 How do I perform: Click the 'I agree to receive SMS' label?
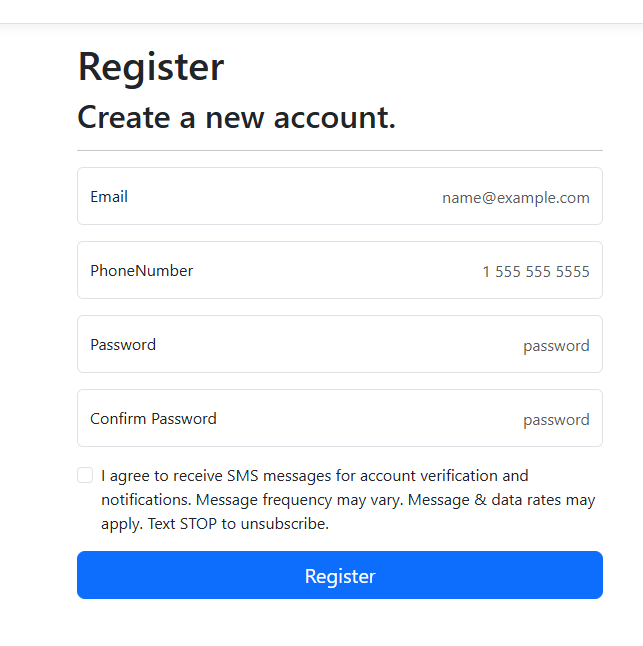point(348,500)
